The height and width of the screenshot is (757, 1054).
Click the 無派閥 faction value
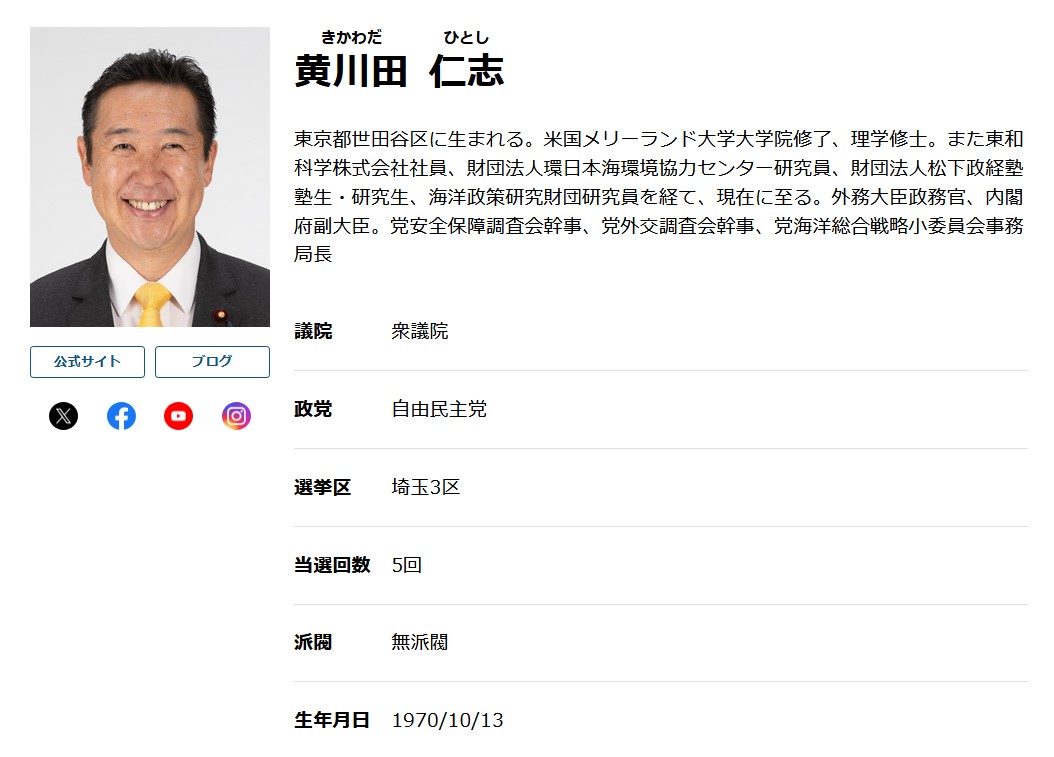[x=420, y=643]
